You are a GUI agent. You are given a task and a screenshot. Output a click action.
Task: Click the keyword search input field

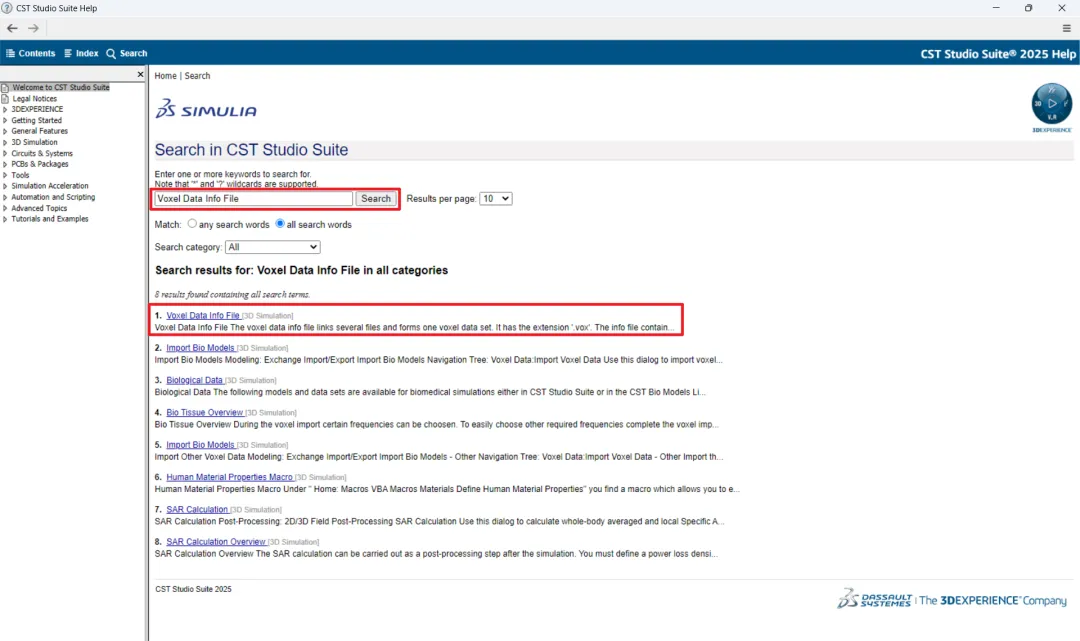click(253, 198)
